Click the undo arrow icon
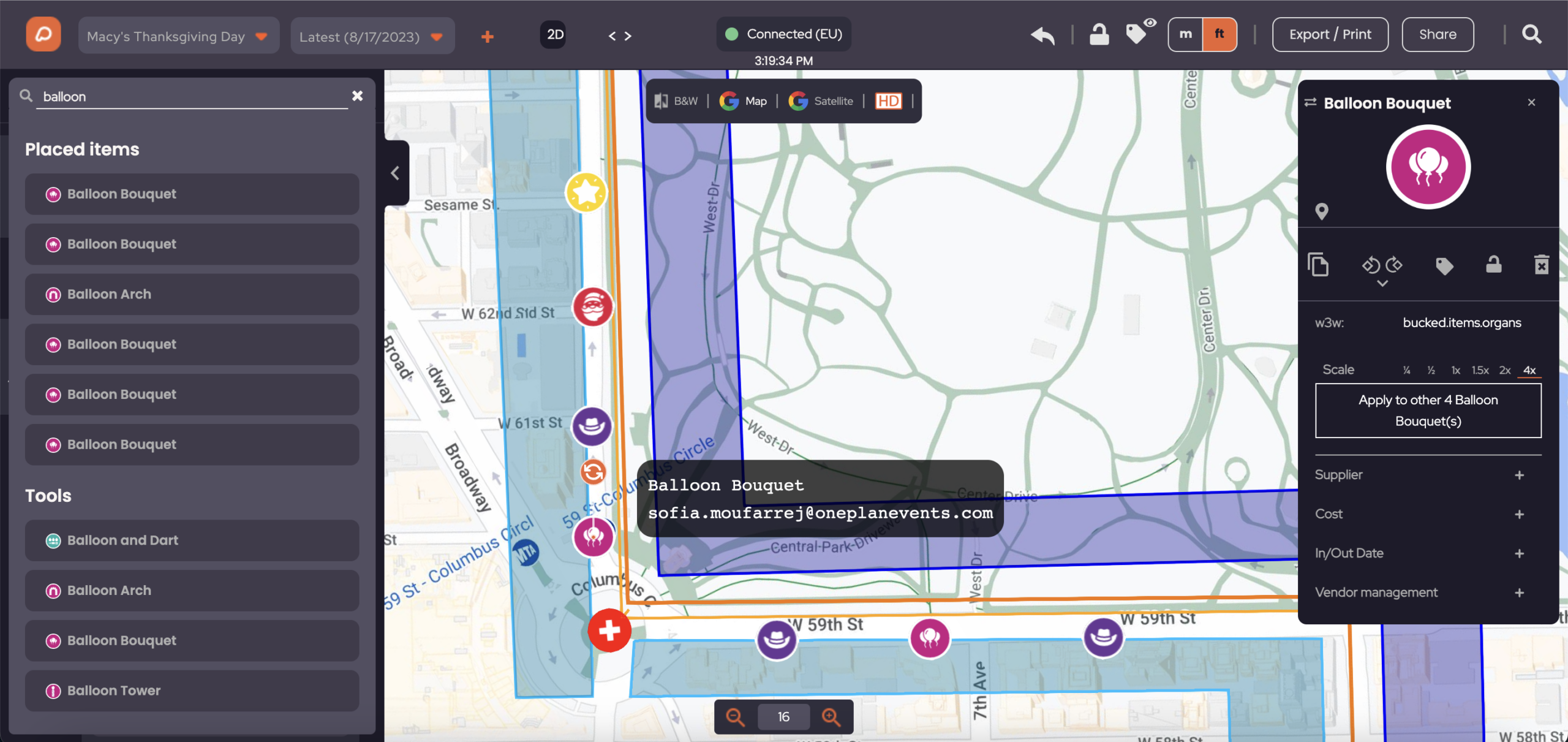The height and width of the screenshot is (742, 1568). pos(1043,35)
